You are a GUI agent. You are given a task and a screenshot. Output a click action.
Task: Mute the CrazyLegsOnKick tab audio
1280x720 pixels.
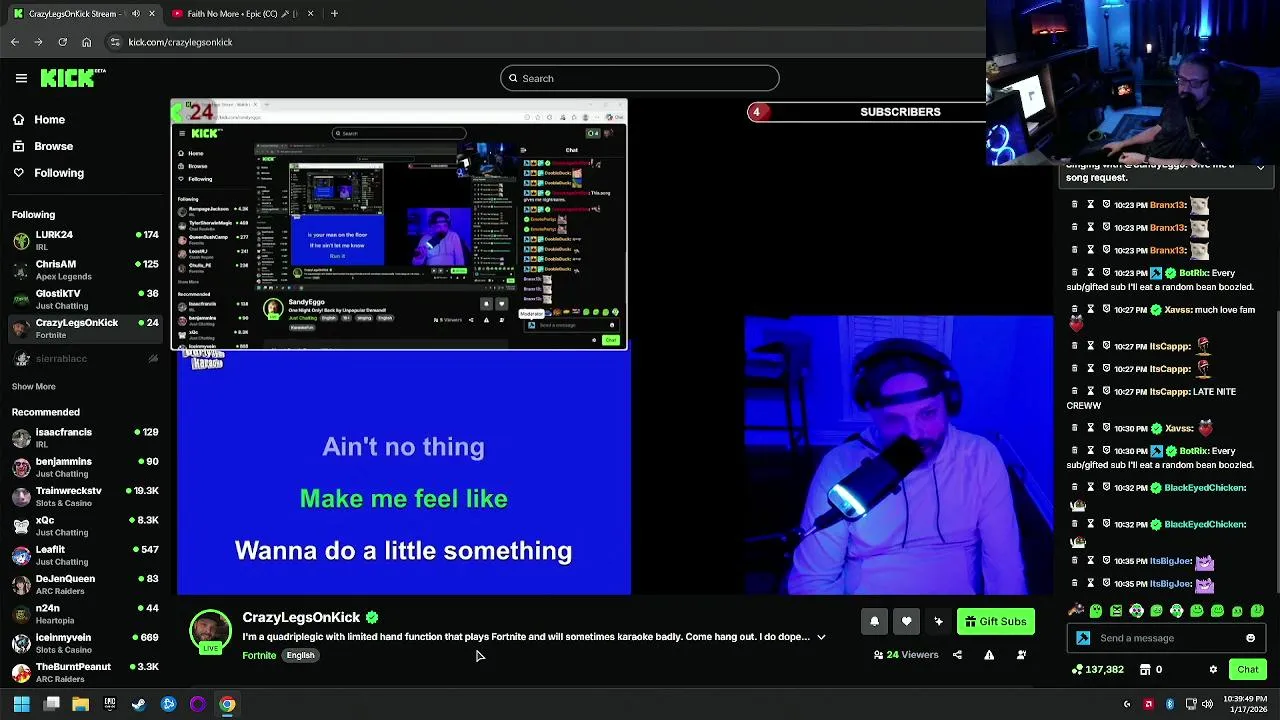(x=137, y=14)
